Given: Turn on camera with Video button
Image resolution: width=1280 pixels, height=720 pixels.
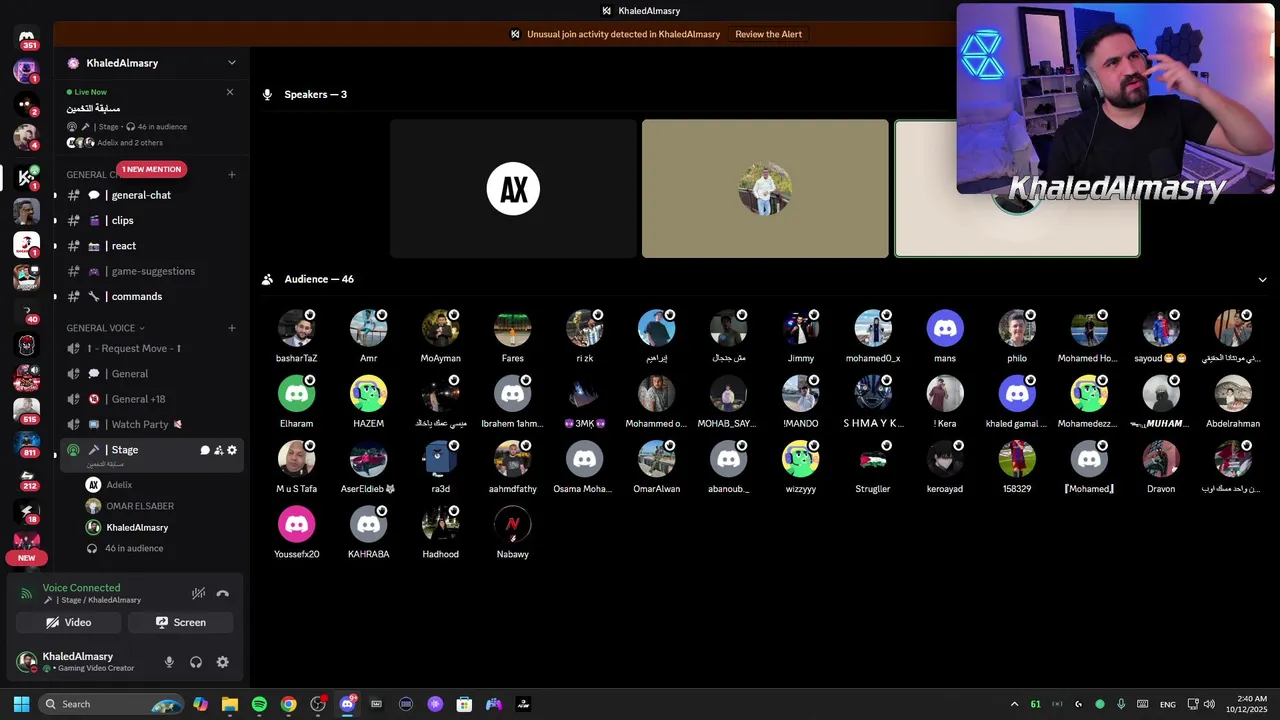Looking at the screenshot, I should tap(68, 622).
